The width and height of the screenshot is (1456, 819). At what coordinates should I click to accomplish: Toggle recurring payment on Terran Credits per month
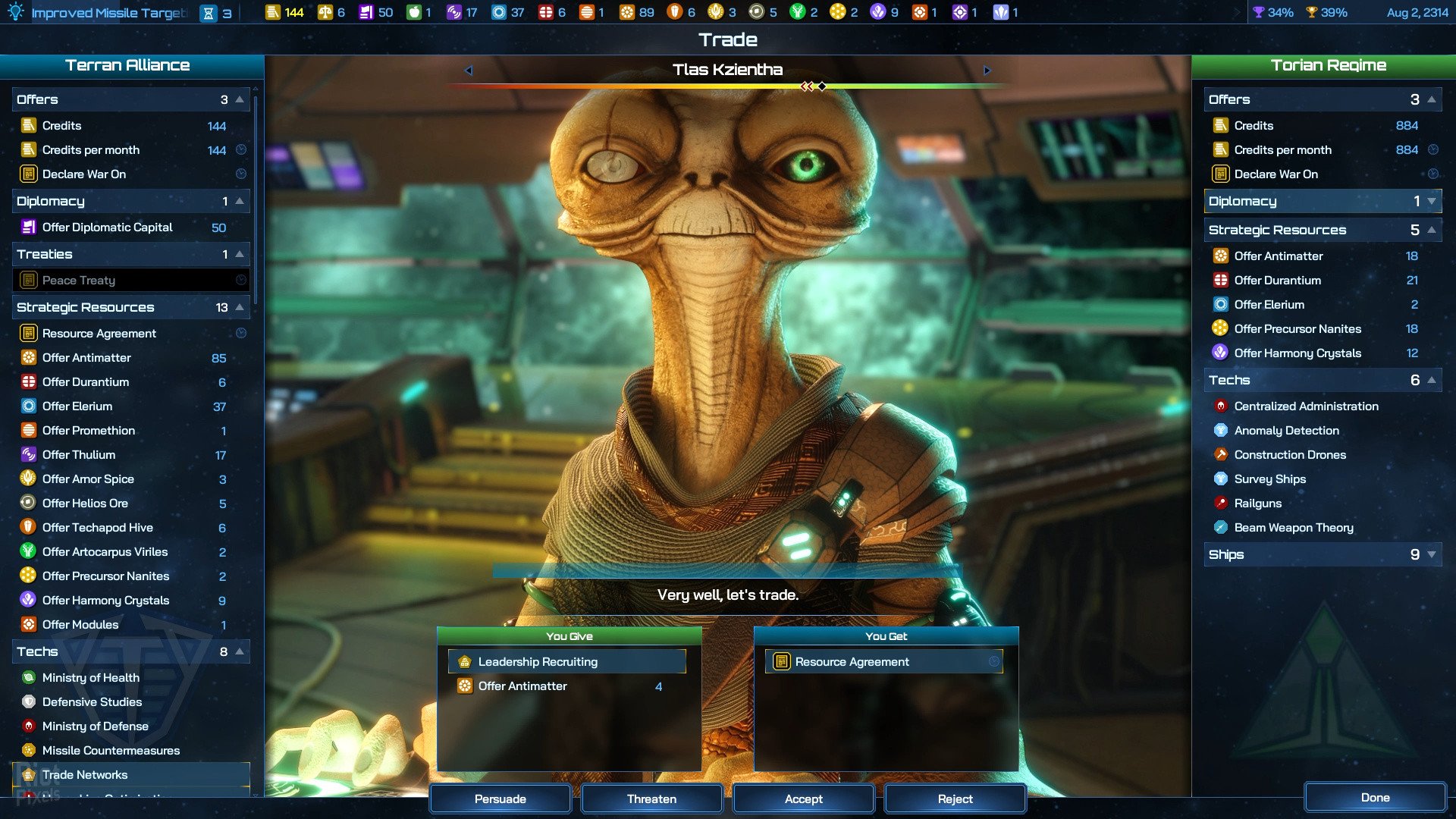point(242,149)
